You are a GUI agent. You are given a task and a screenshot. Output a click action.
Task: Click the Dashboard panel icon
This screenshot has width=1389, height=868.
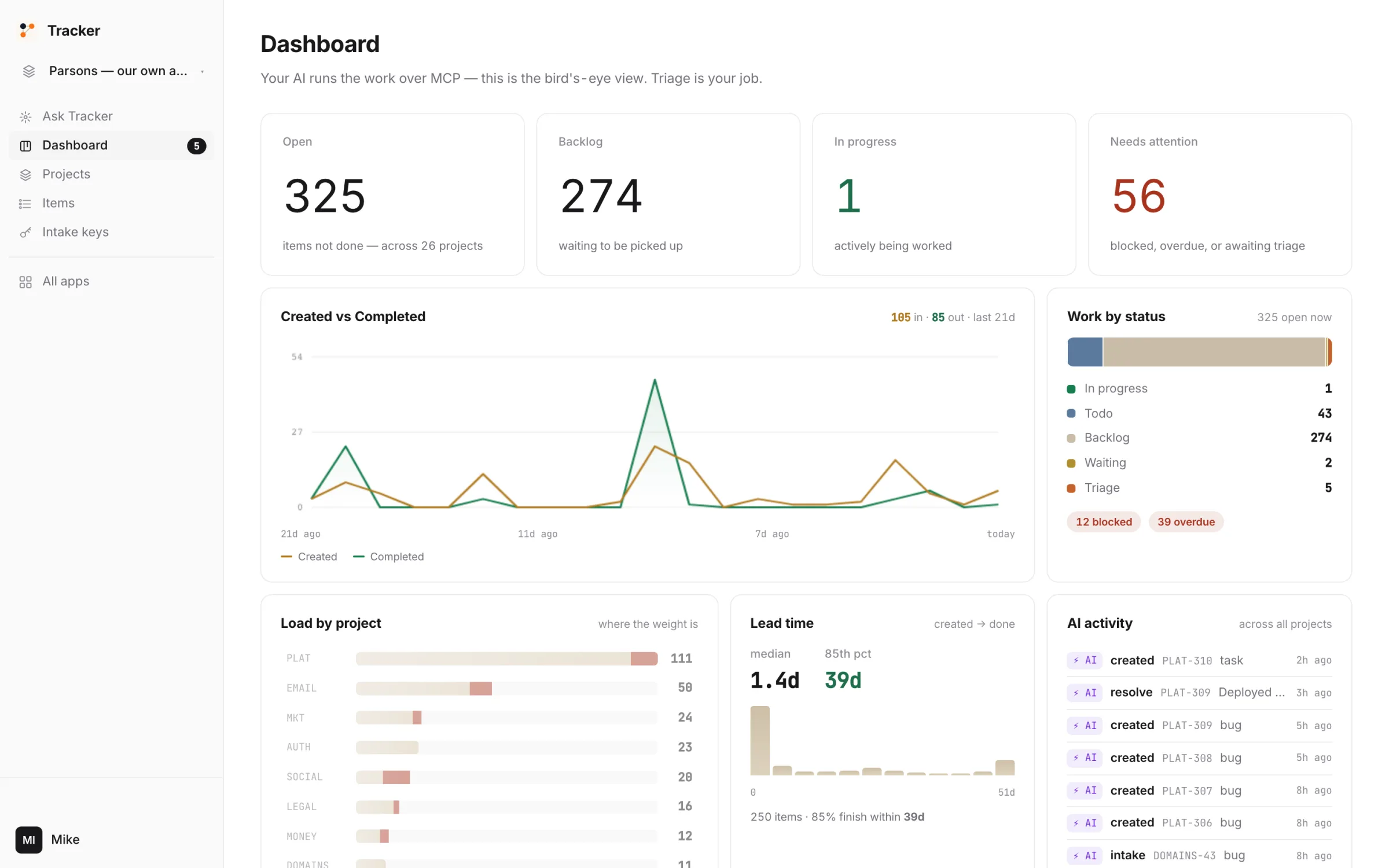tap(25, 146)
